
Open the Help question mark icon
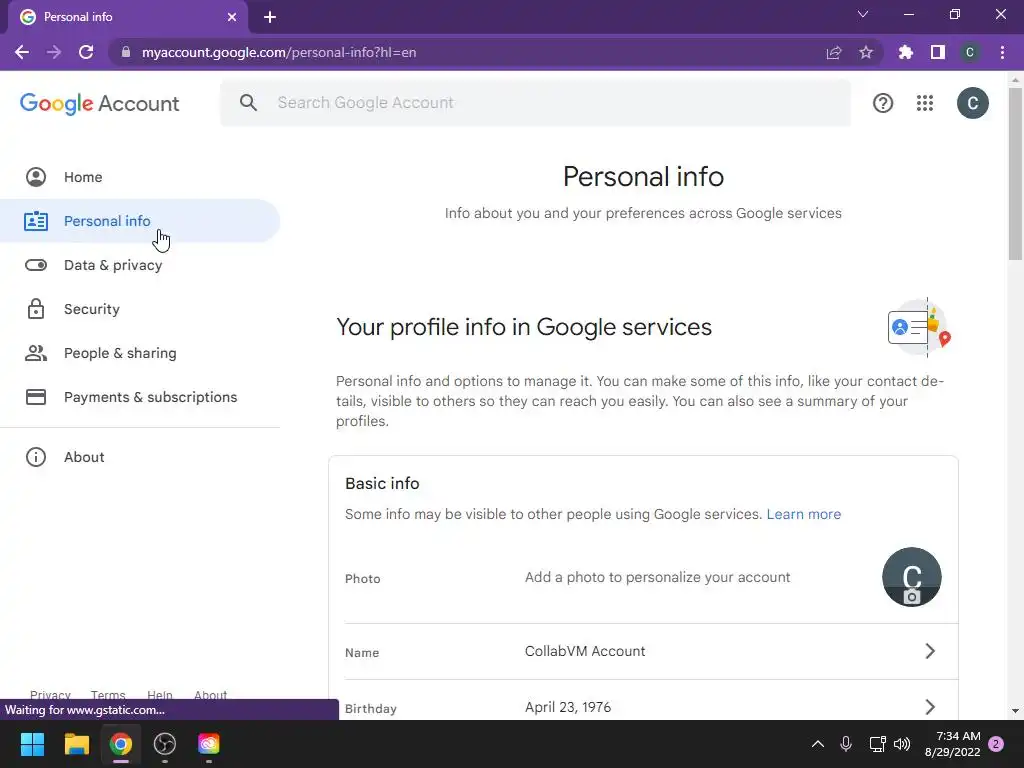tap(883, 103)
